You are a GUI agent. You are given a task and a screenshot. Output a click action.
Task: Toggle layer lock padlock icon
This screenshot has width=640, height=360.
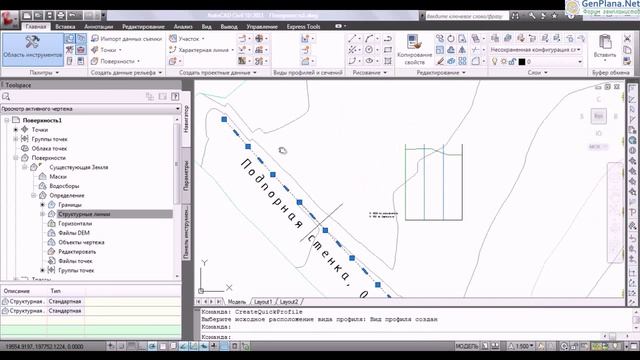[x=512, y=62]
